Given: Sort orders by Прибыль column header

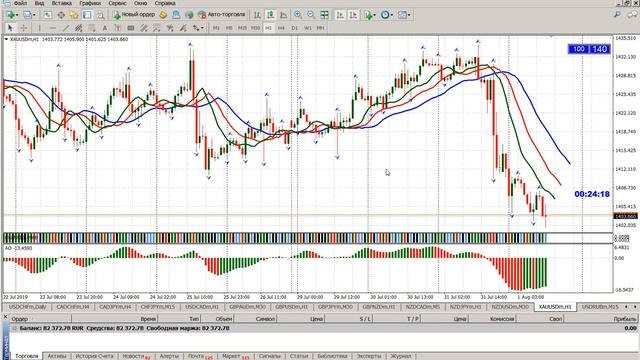Looking at the screenshot, I should [624, 319].
